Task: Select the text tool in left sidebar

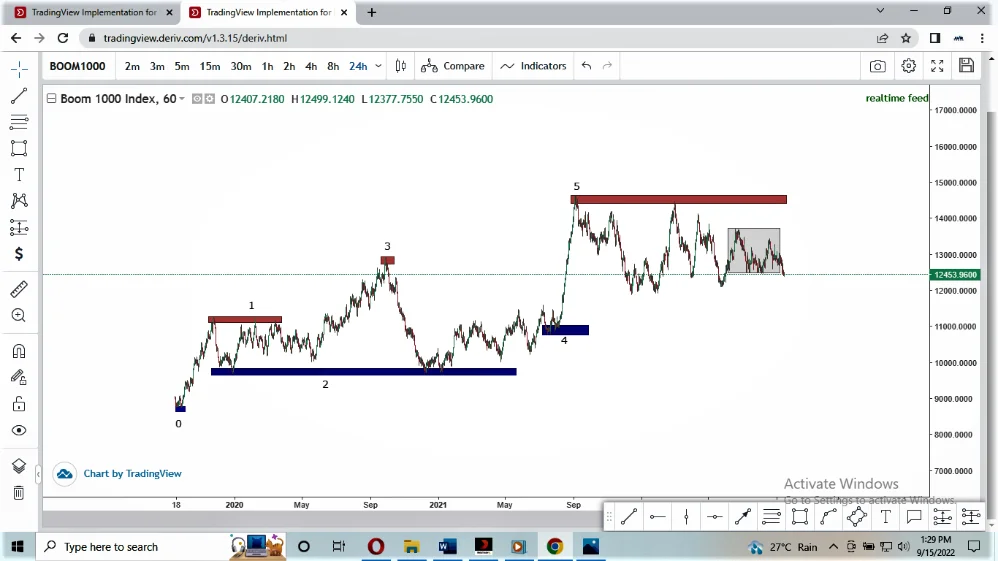Action: [x=19, y=174]
